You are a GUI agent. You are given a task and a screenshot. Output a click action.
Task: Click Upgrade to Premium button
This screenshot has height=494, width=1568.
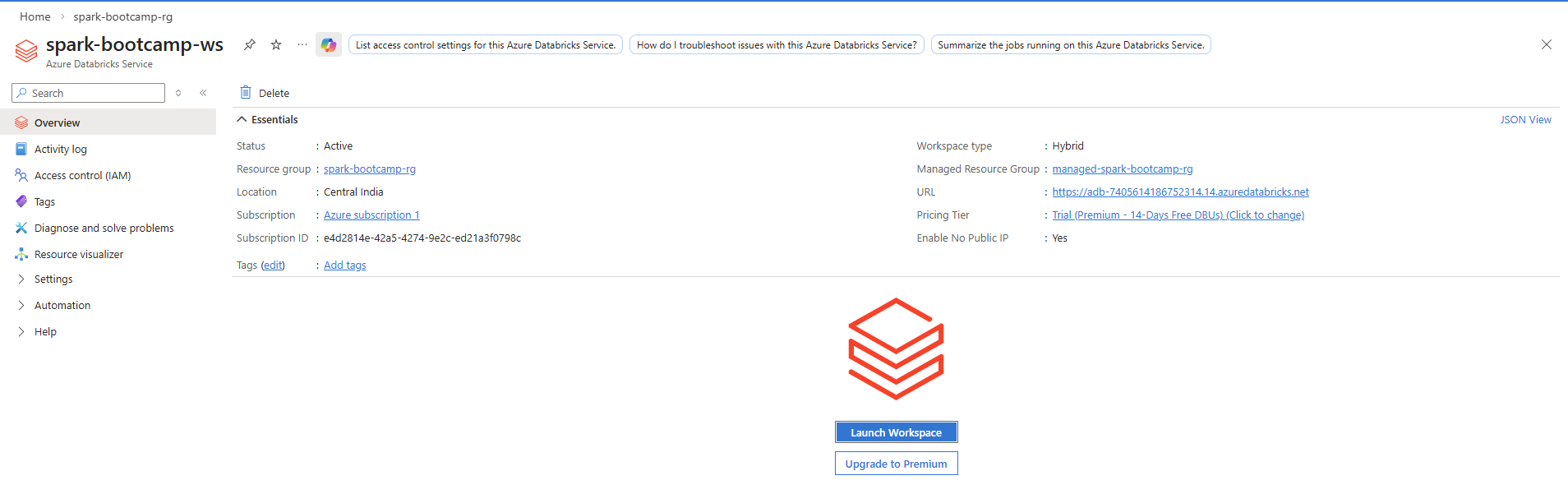(x=896, y=464)
